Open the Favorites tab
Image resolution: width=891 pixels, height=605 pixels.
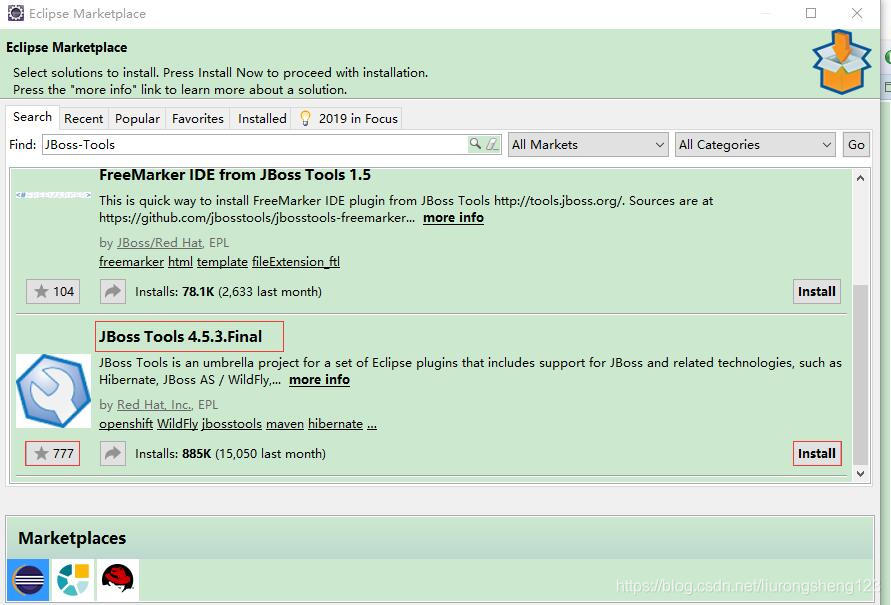click(x=198, y=118)
